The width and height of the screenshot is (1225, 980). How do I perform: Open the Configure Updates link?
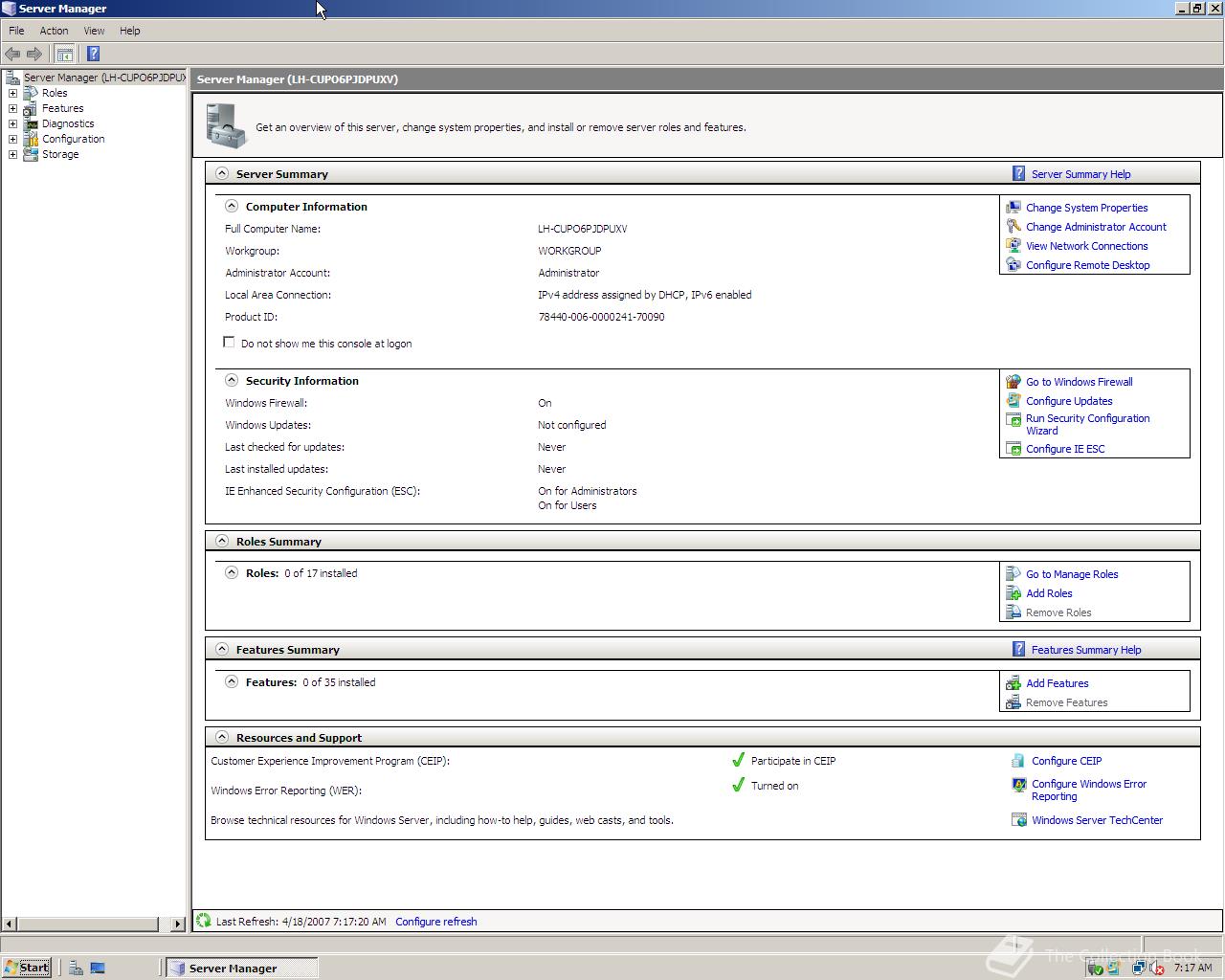(1069, 401)
